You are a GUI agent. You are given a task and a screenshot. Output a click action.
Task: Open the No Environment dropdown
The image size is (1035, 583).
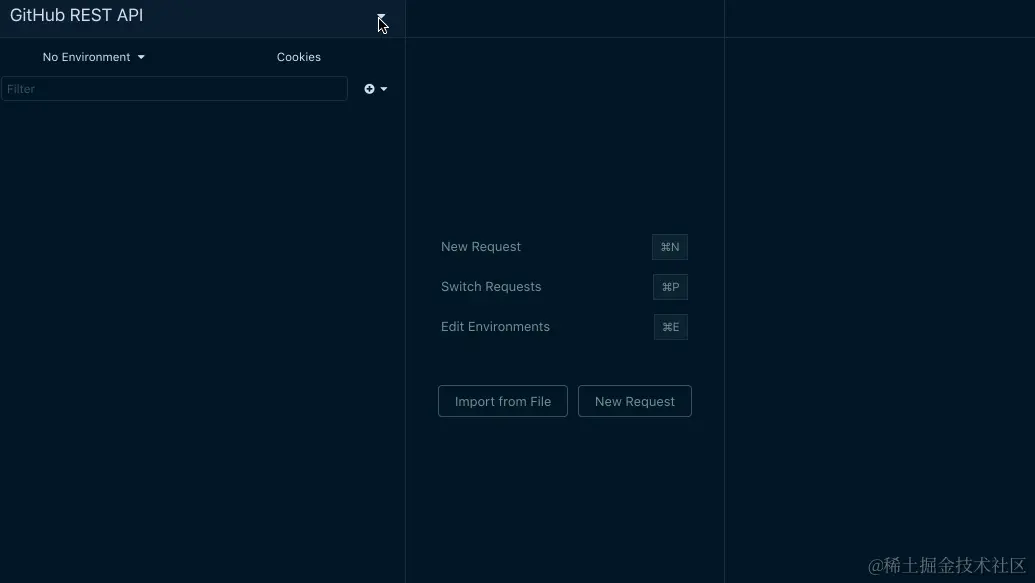(93, 57)
